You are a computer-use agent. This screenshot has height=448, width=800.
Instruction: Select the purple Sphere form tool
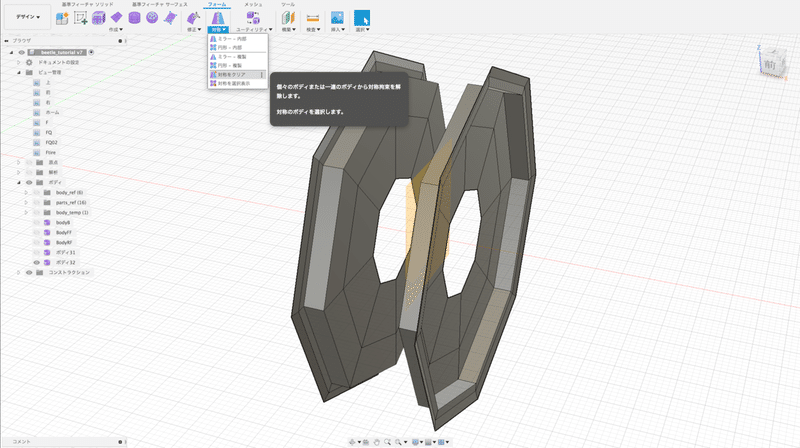pos(152,18)
